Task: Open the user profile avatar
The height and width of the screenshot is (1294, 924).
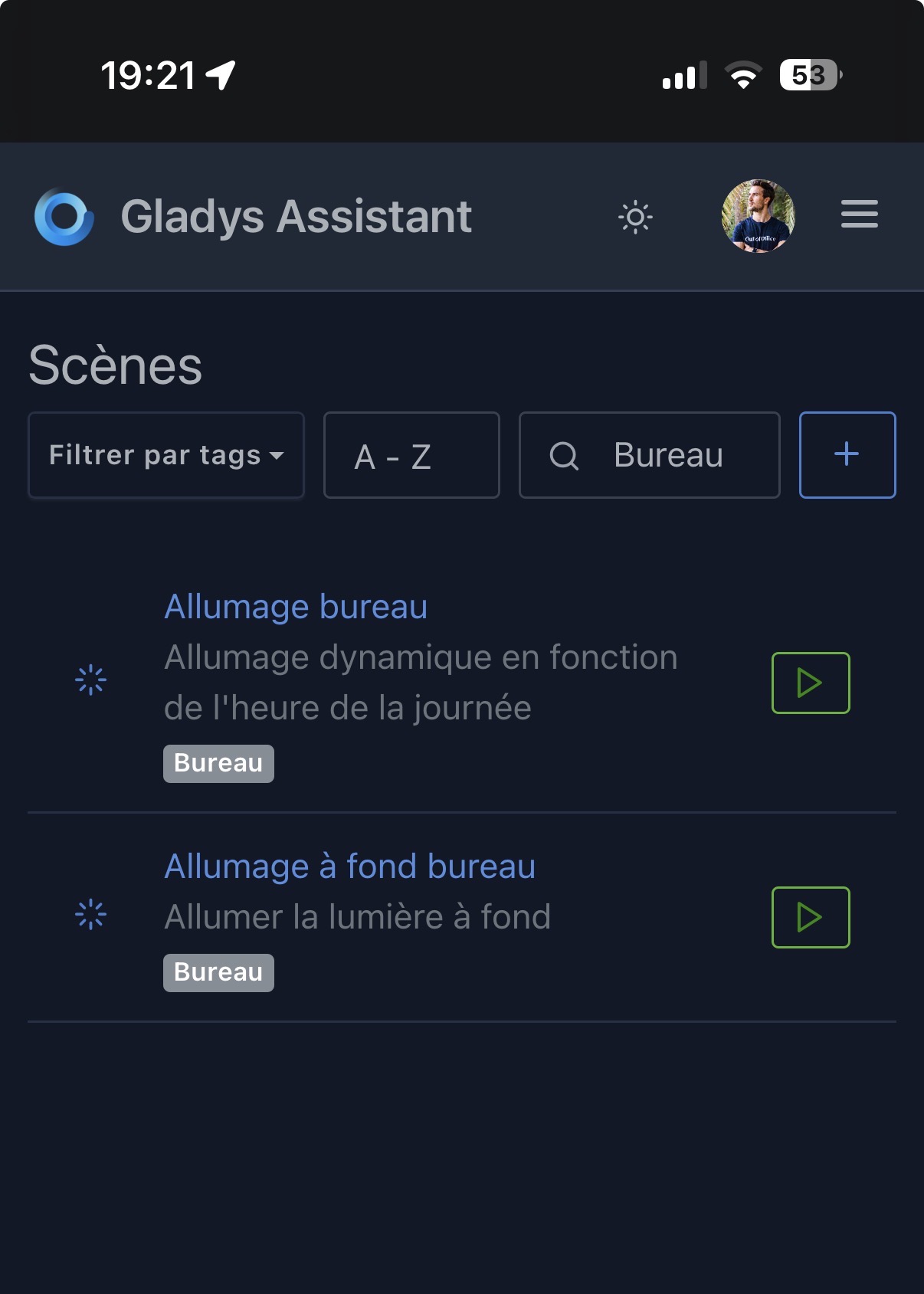Action: coord(758,216)
